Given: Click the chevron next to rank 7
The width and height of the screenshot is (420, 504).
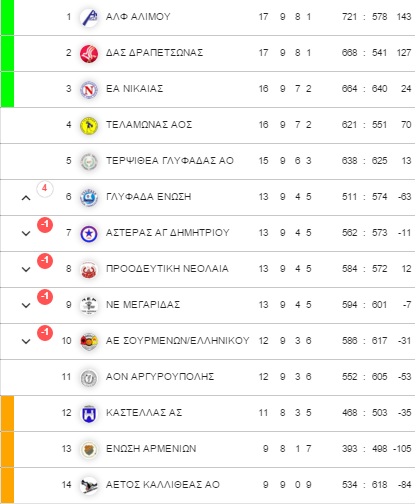Looking at the screenshot, I should coord(26,233).
